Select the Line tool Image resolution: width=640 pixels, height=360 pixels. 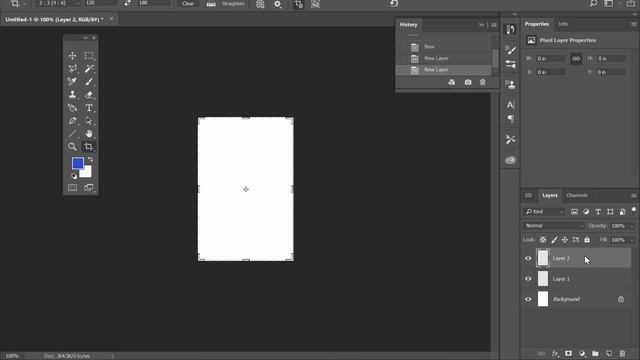coord(72,133)
